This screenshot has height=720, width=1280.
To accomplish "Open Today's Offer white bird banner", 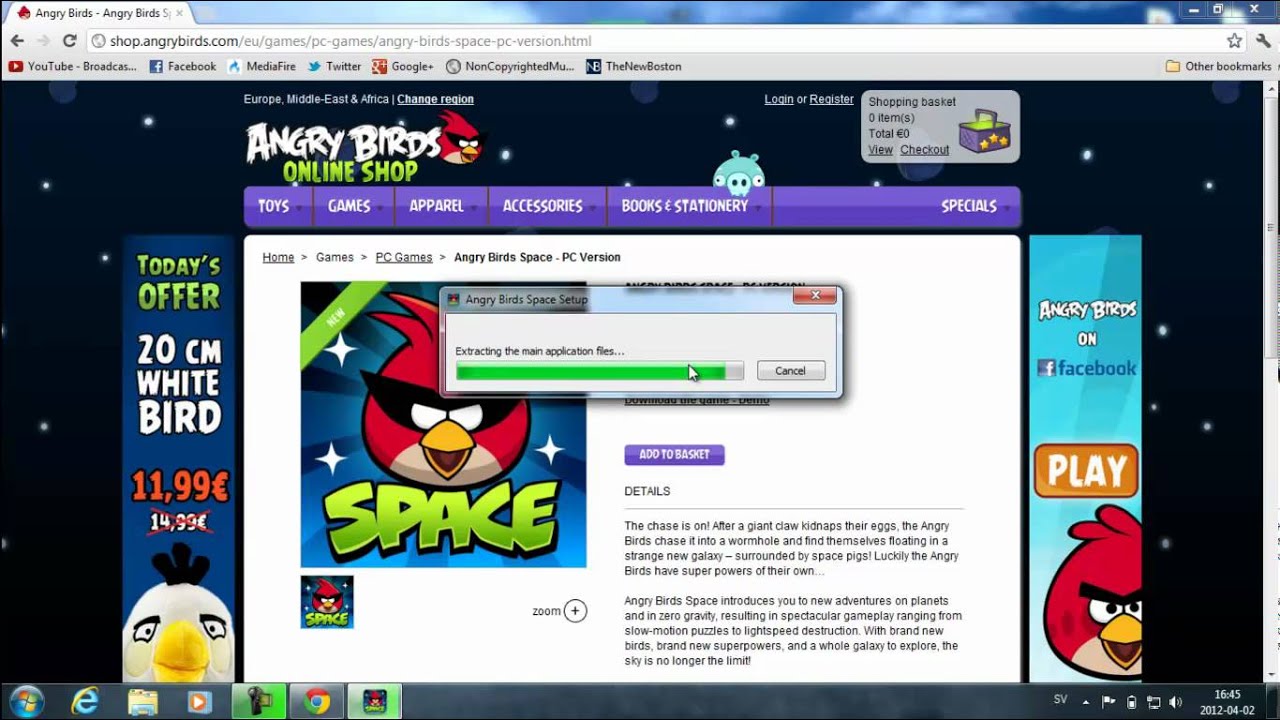I will [x=179, y=459].
